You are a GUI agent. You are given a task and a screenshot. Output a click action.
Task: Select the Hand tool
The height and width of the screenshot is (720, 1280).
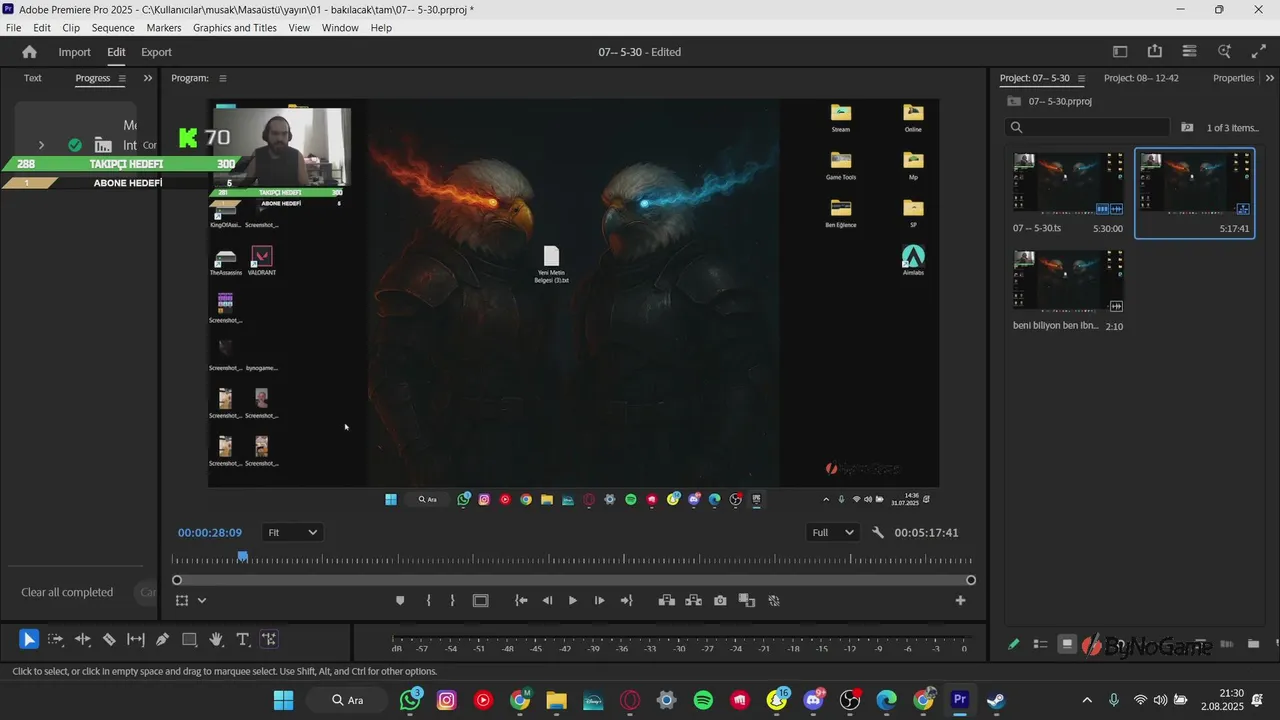(x=216, y=640)
